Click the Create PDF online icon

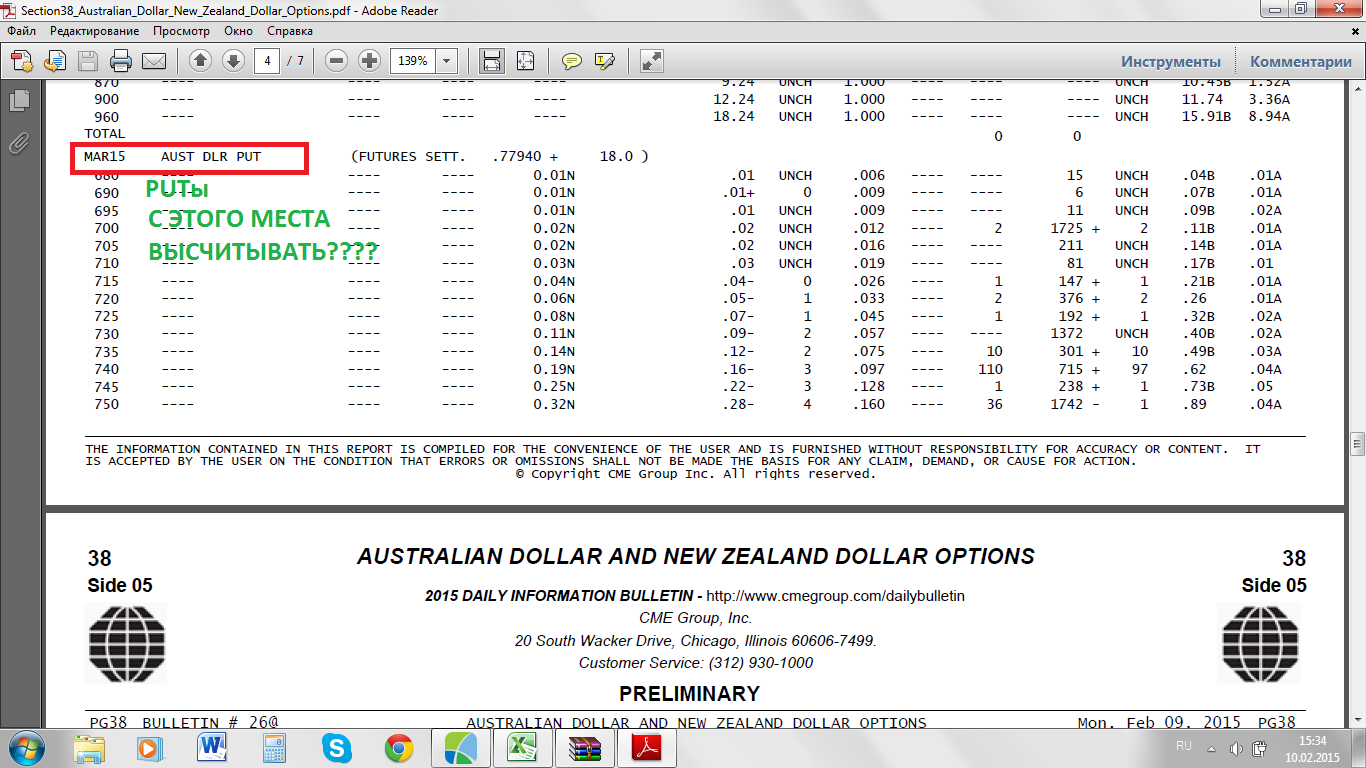22,61
